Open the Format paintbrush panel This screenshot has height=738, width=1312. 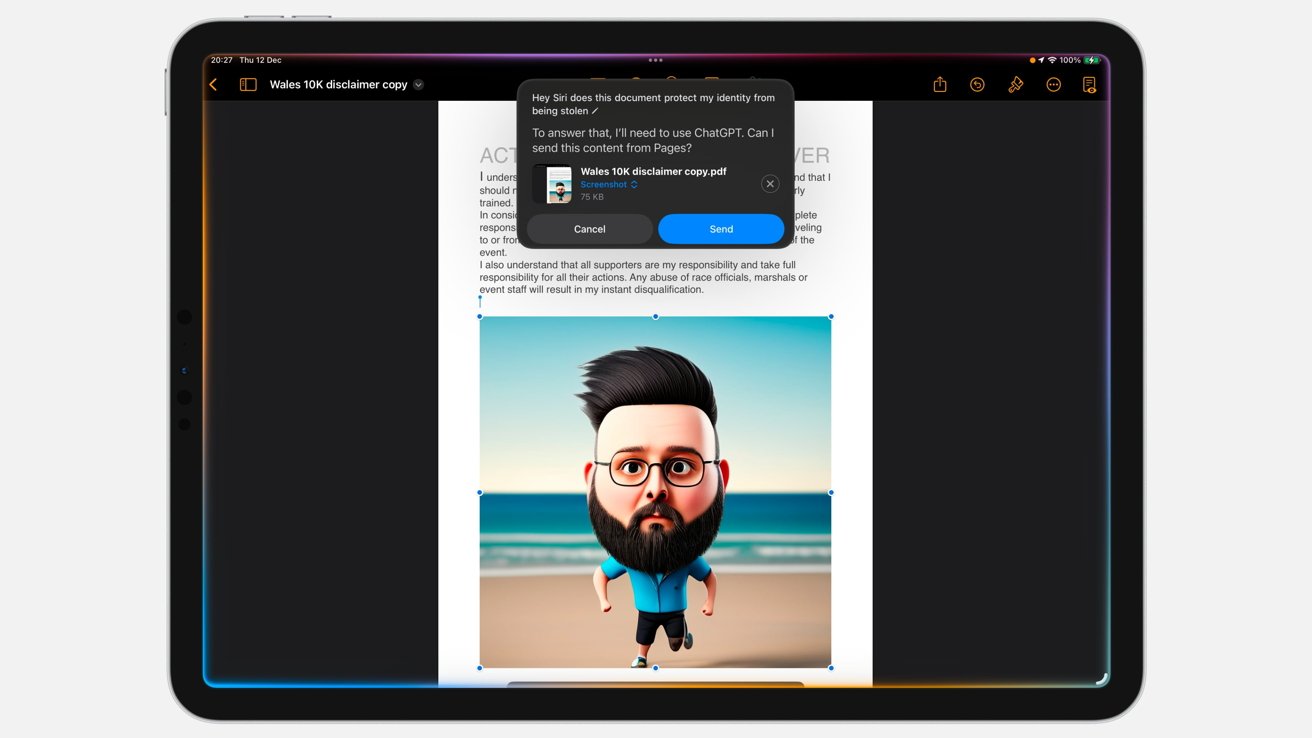1015,85
